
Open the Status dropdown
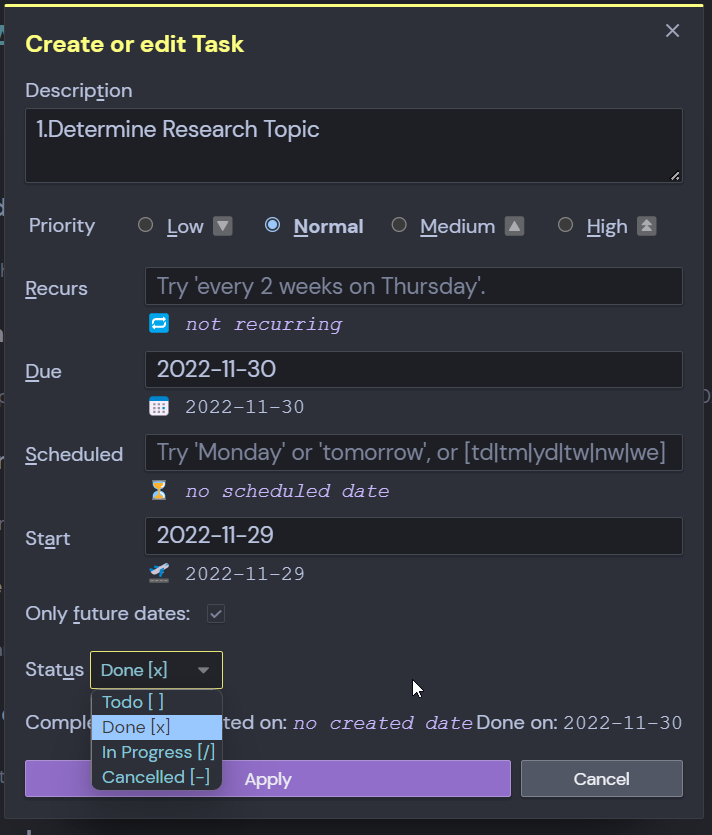click(x=155, y=670)
